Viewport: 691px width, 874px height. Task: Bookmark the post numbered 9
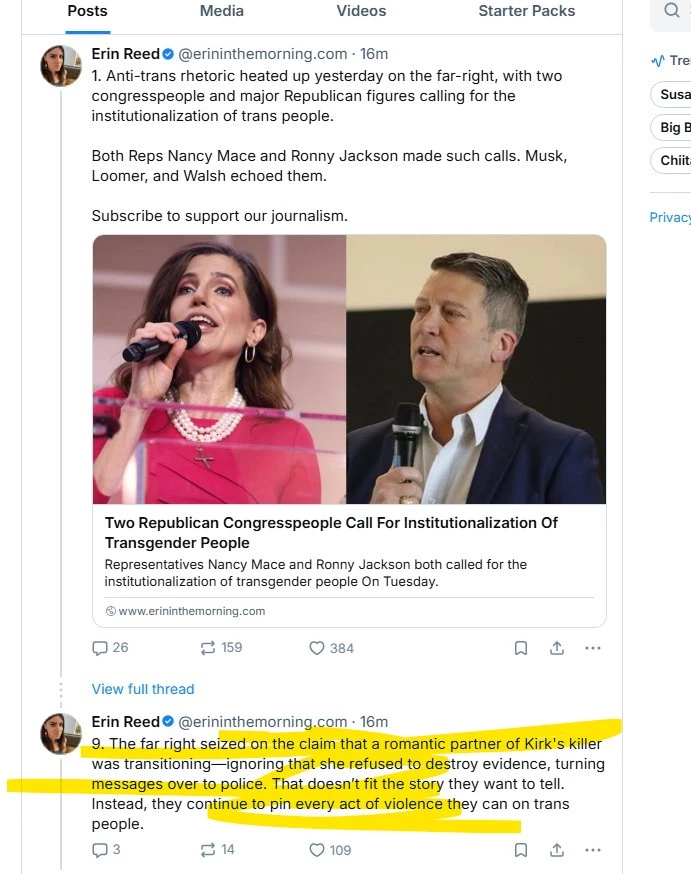click(x=521, y=850)
